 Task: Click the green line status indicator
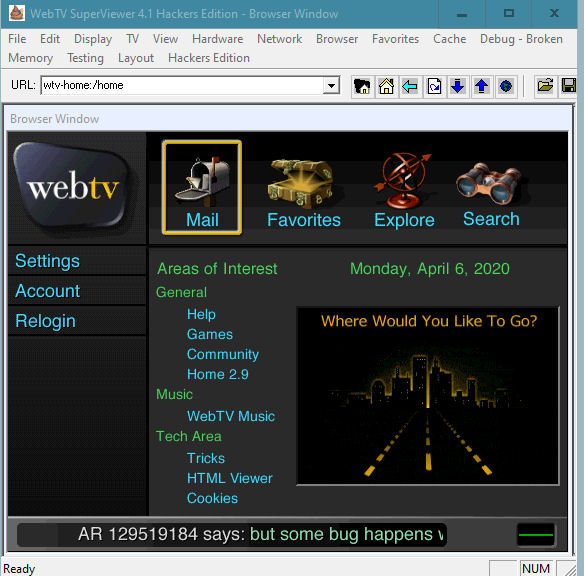click(536, 535)
